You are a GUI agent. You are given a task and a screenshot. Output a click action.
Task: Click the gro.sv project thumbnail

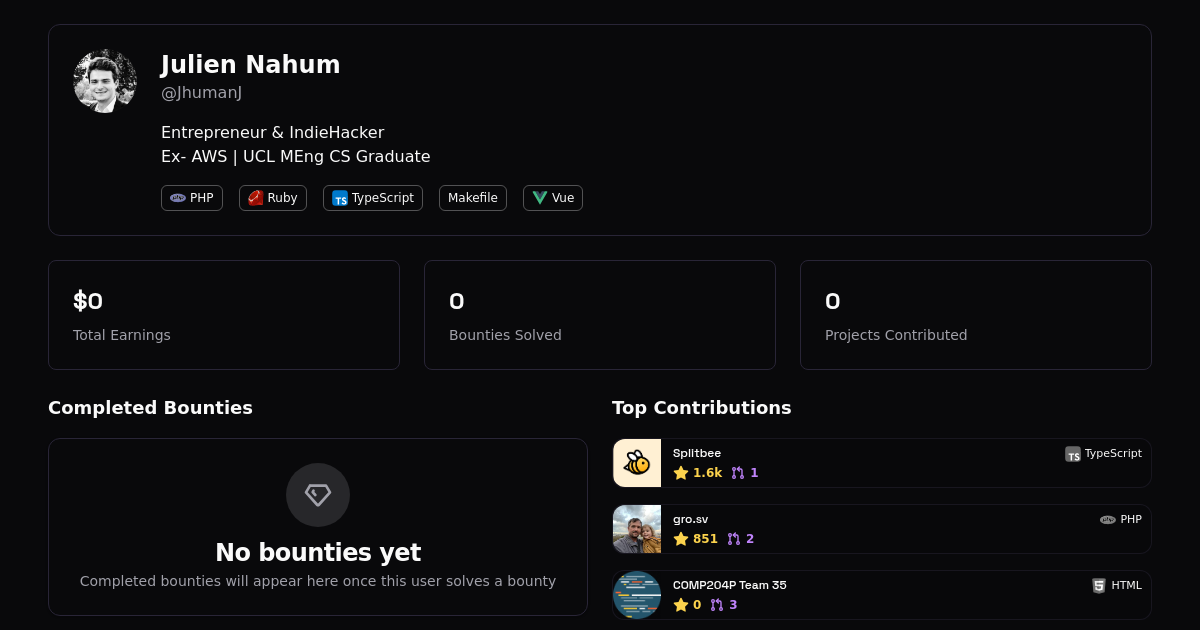pyautogui.click(x=637, y=529)
